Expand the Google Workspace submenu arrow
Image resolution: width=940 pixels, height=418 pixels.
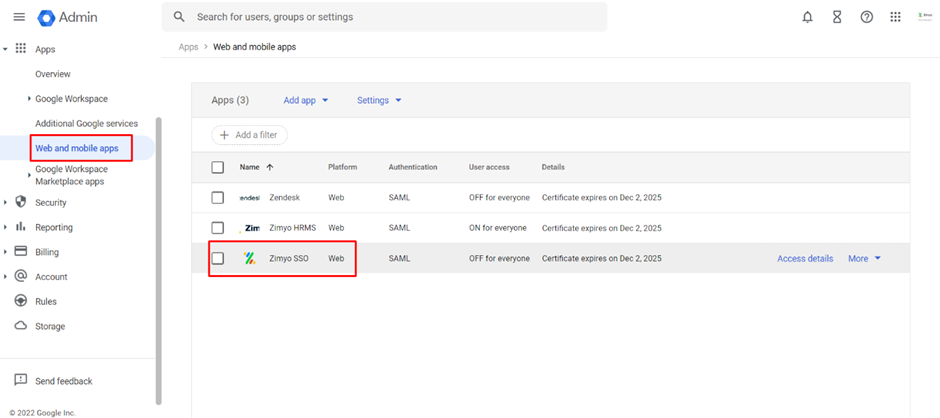(x=29, y=98)
